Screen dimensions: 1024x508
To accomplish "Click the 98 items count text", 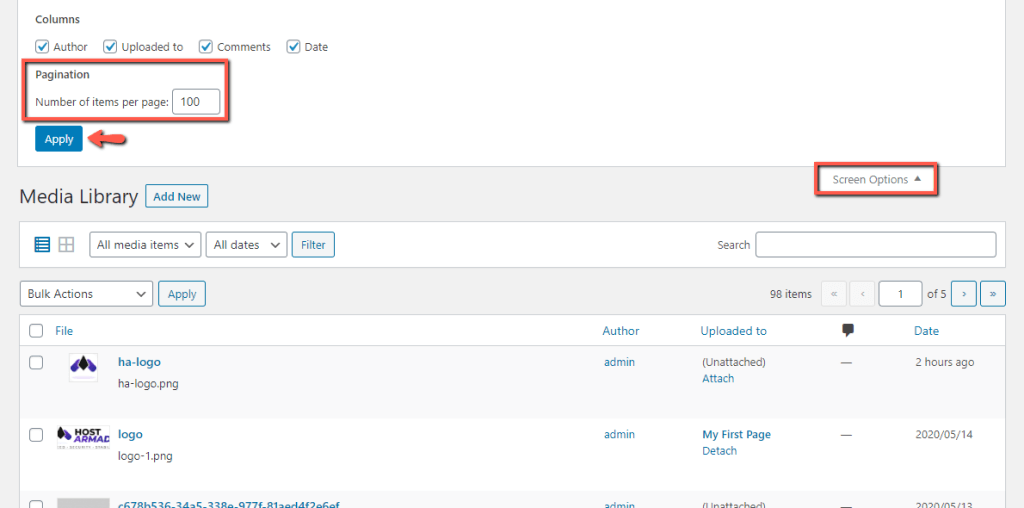I will point(791,294).
